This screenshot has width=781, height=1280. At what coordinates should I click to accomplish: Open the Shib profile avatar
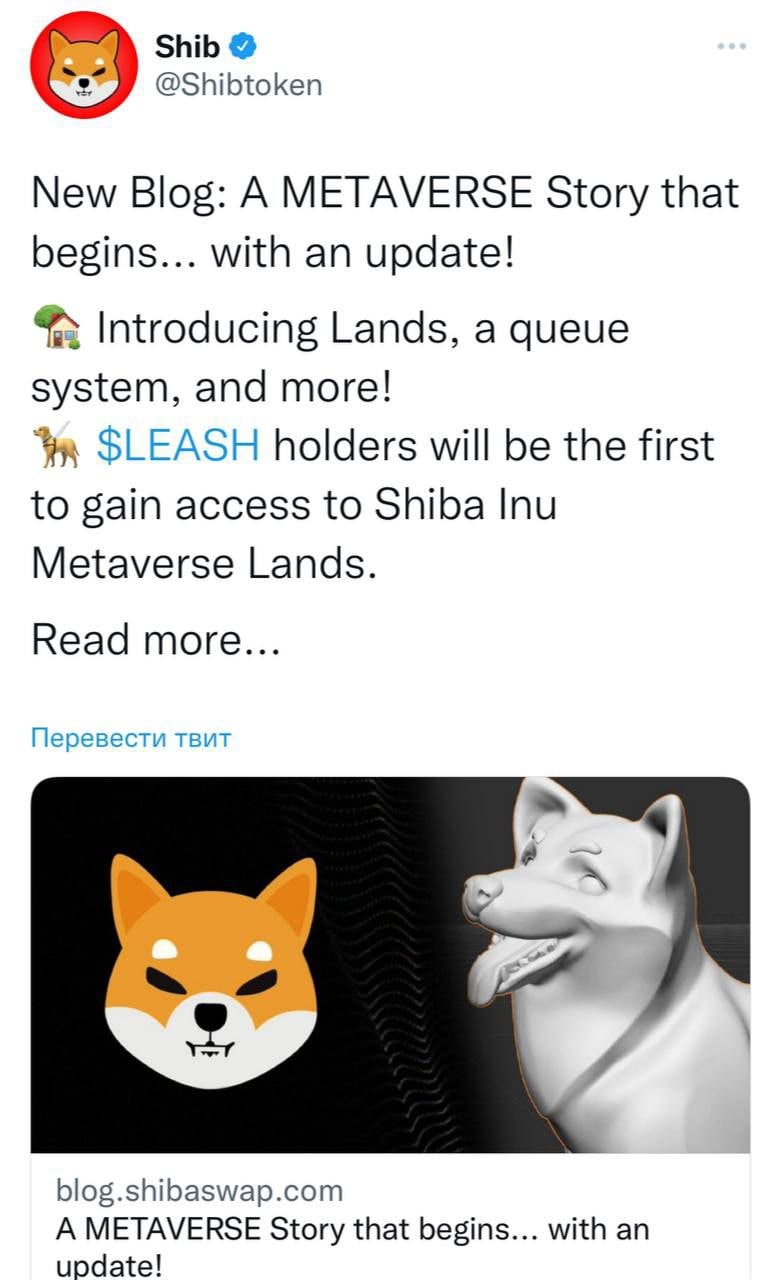pos(84,65)
